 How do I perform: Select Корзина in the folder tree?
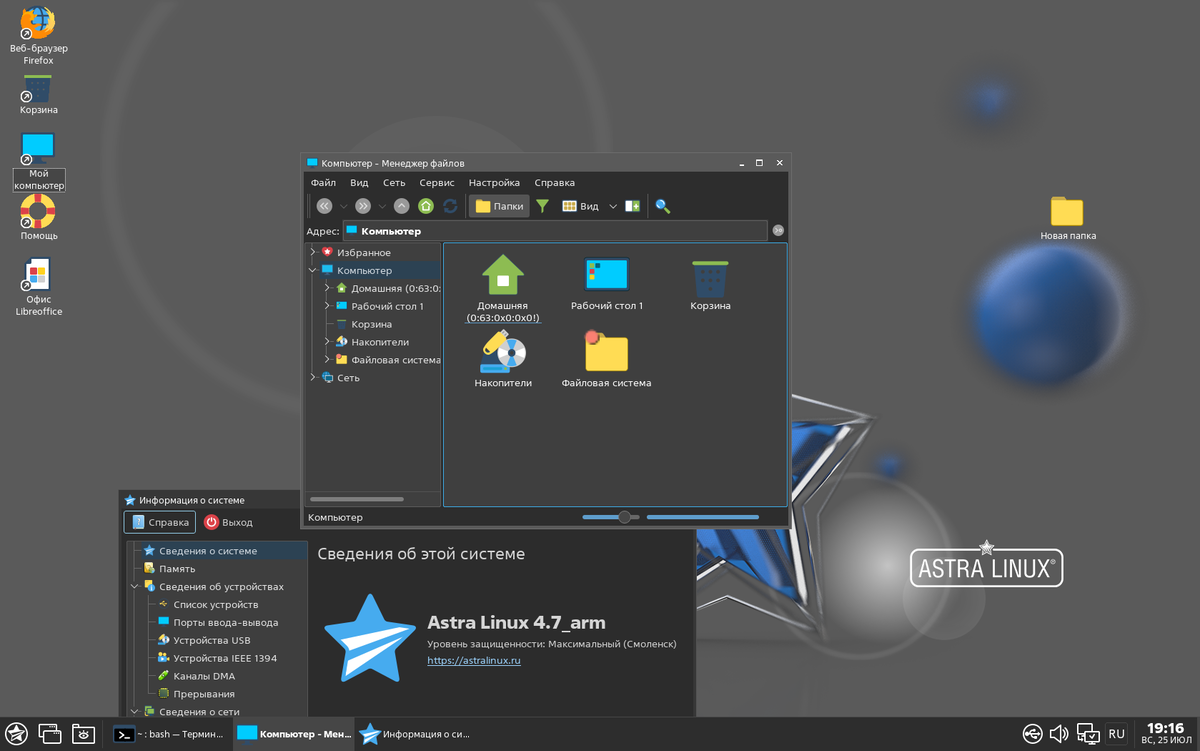pyautogui.click(x=371, y=324)
